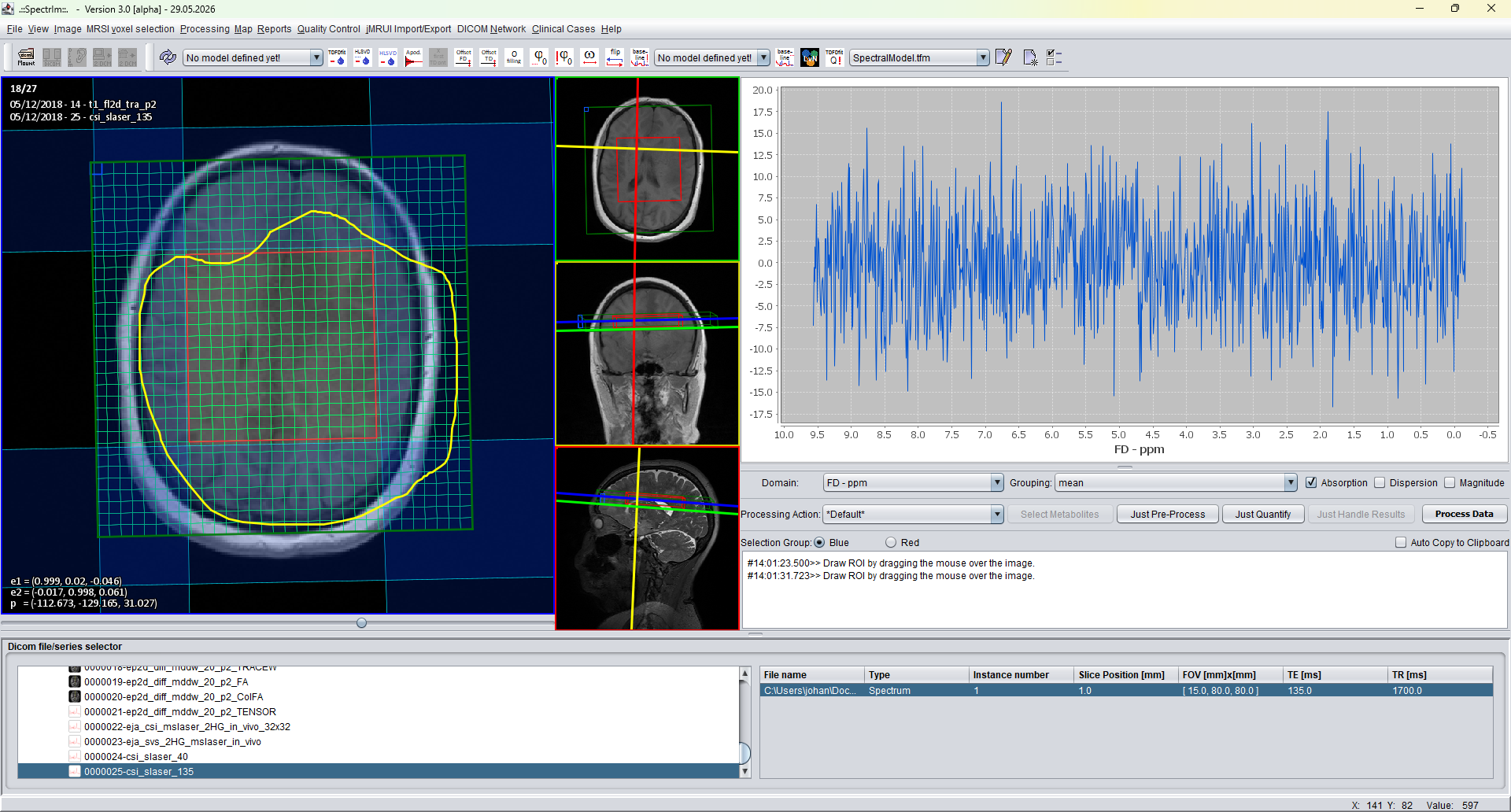Click the greyed first TD point icon
1511x812 pixels.
coord(438,57)
